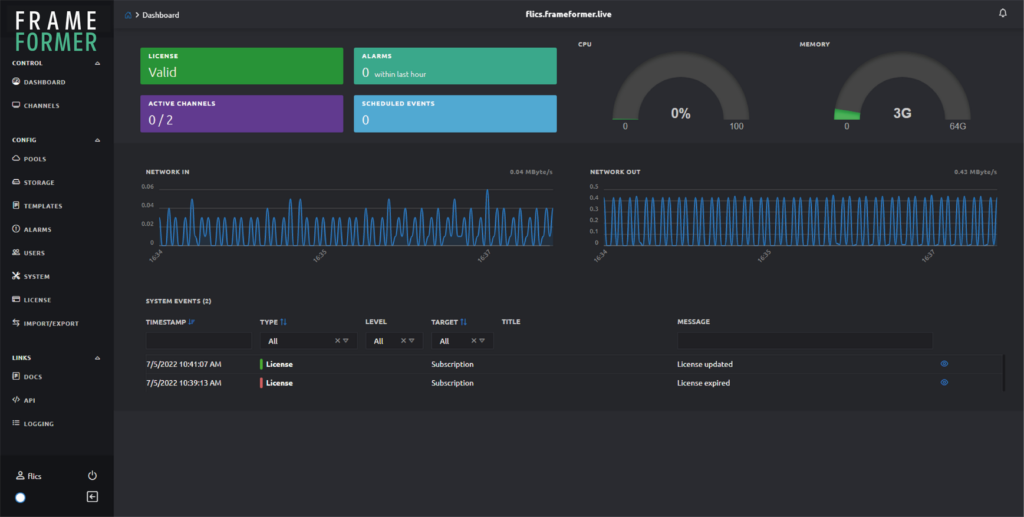Click the collapse sidebar arrow icon
Viewport: 1024px width, 517px height.
pyautogui.click(x=92, y=497)
